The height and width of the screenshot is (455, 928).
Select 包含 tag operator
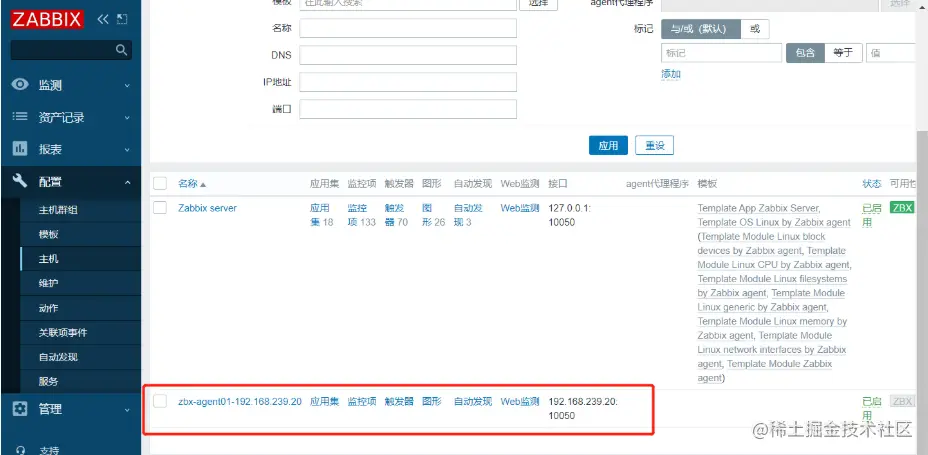(x=805, y=53)
